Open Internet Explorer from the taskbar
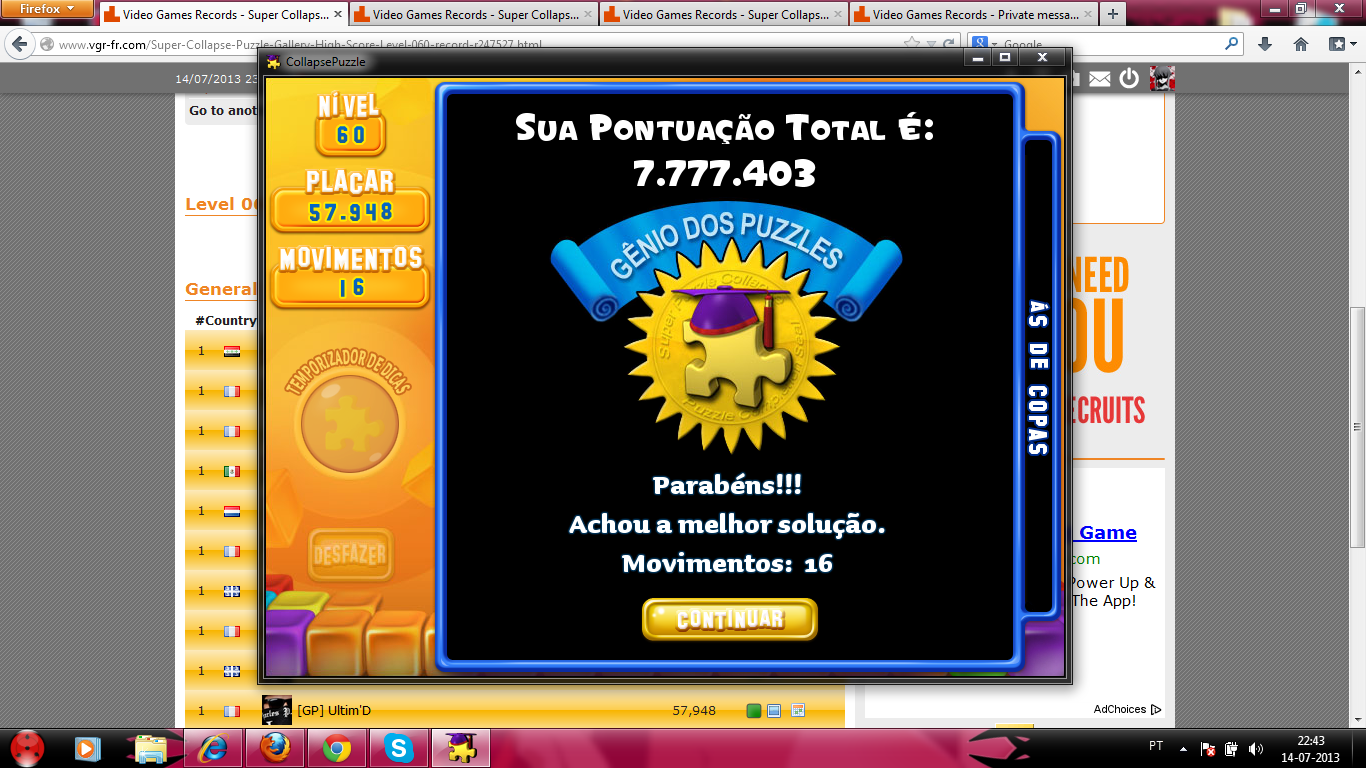 pos(213,747)
